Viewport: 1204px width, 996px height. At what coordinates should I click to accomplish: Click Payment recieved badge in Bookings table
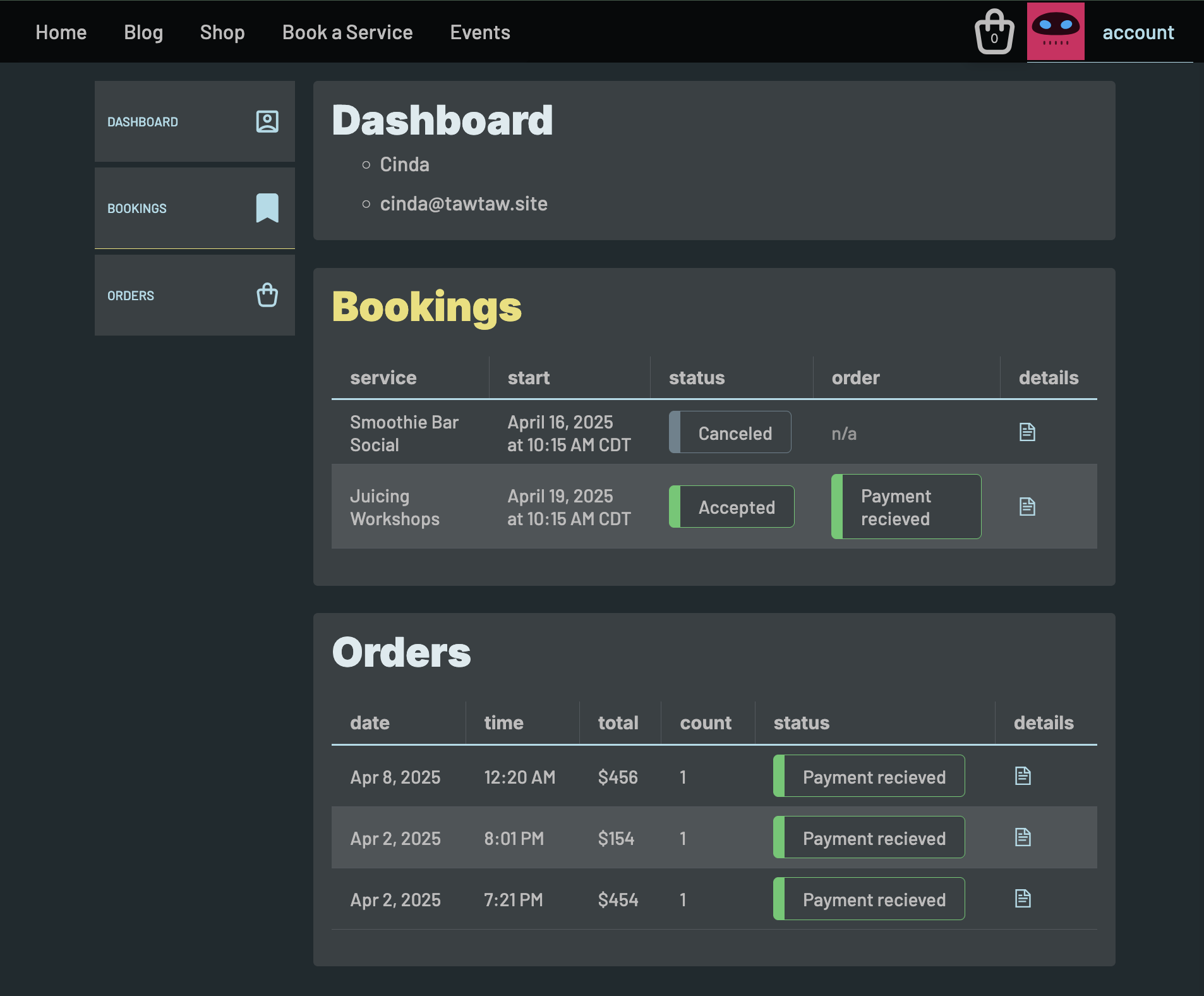point(906,506)
